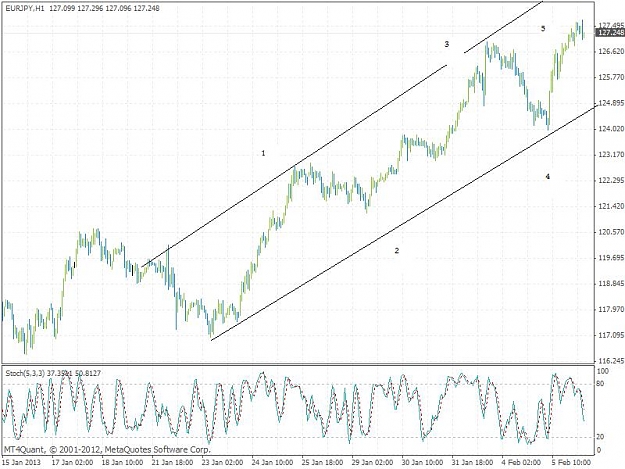Click the stochastic 80 level label
The width and height of the screenshot is (625, 469).
point(602,384)
